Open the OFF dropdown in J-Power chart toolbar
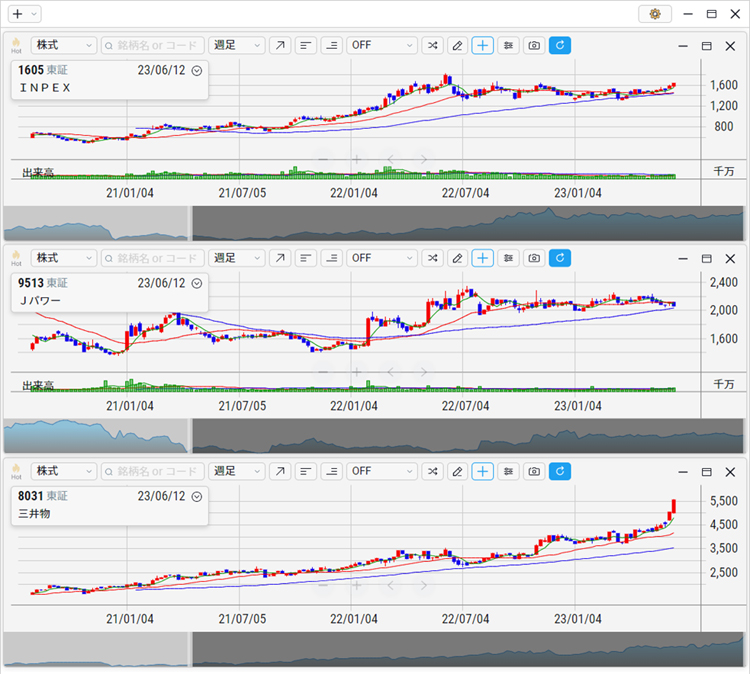750x674 pixels. 381,258
